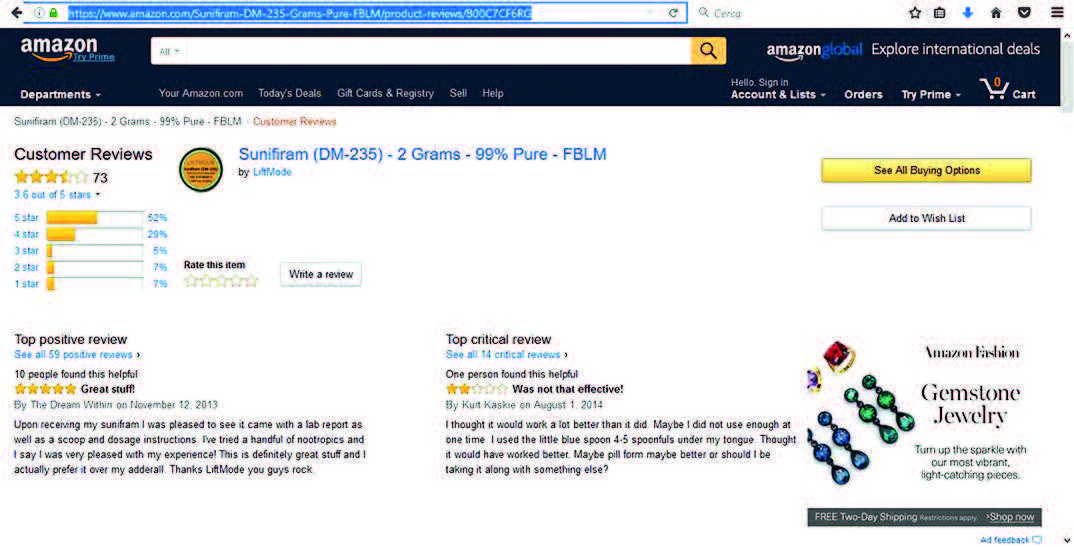Reload the page with the refresh icon
The width and height of the screenshot is (1074, 547).
pyautogui.click(x=673, y=13)
